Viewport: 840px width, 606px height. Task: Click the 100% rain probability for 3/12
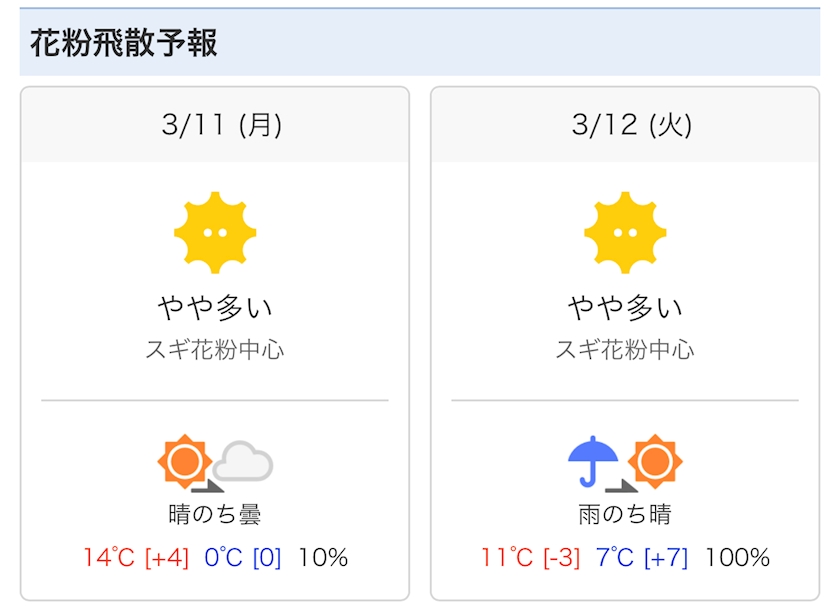[738, 558]
